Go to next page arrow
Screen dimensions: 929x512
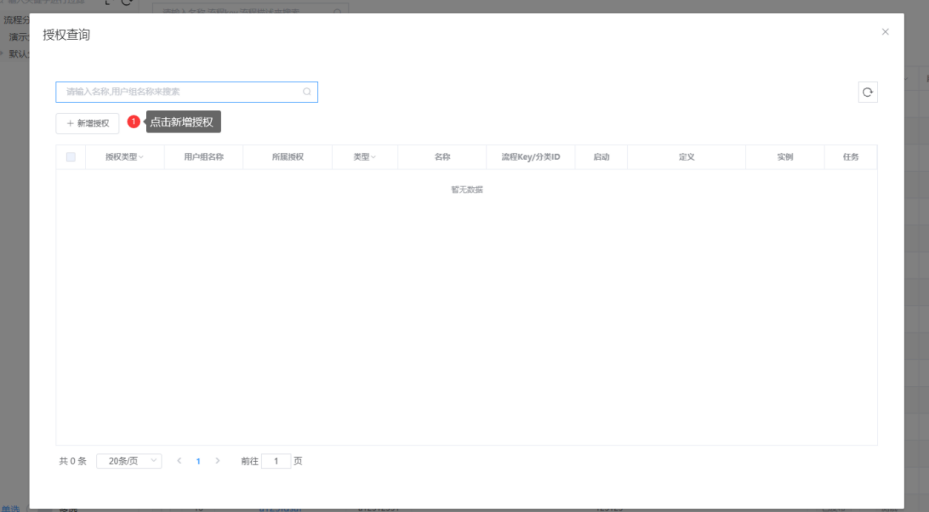tap(217, 461)
